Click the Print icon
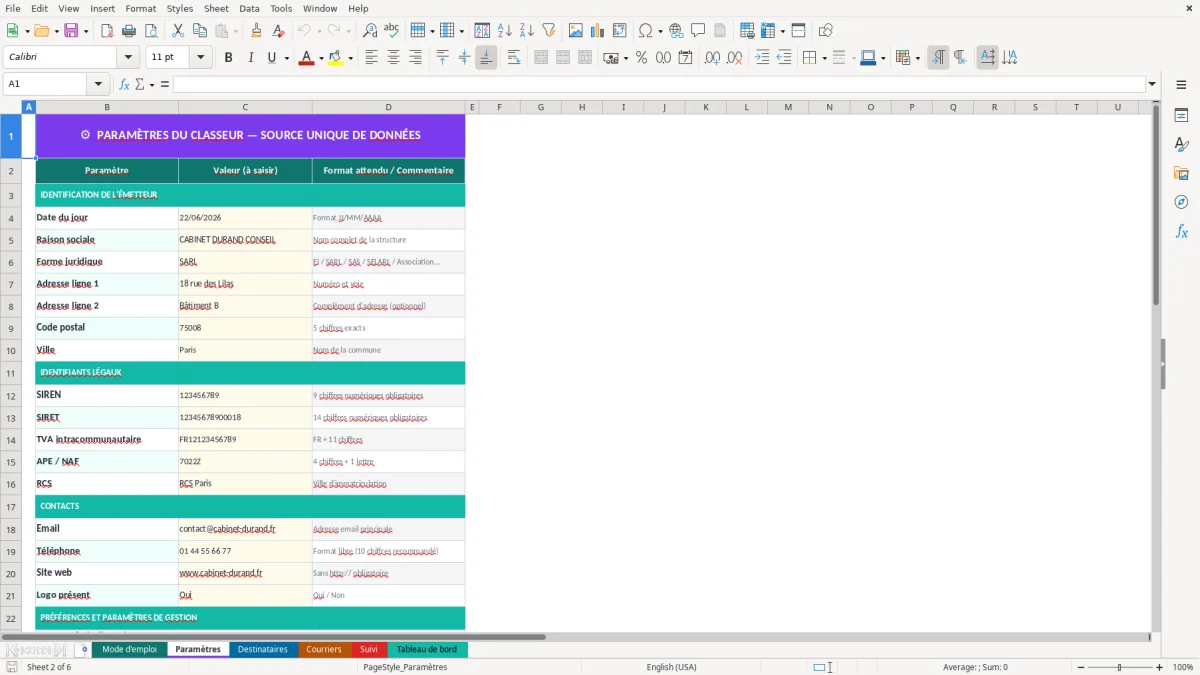Viewport: 1200px width, 675px height. [x=129, y=31]
